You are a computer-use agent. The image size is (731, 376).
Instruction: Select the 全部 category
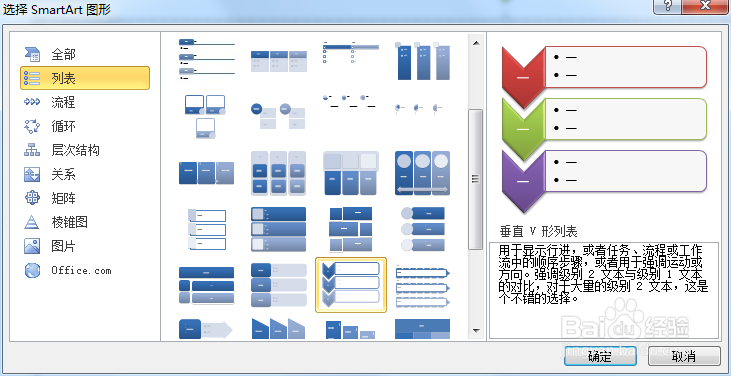click(85, 55)
